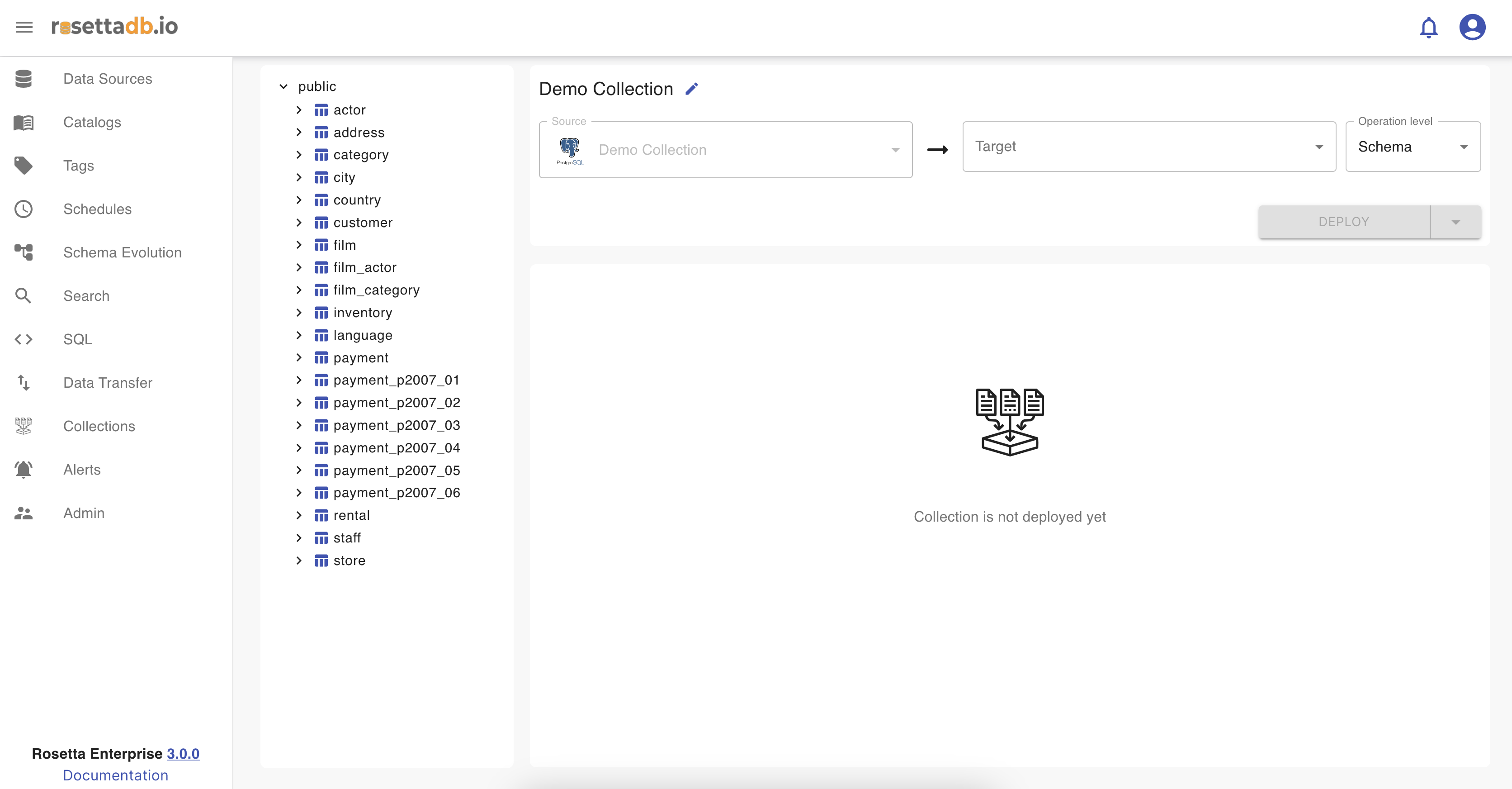Click the Data Sources database icon
The image size is (1512, 789).
point(24,79)
